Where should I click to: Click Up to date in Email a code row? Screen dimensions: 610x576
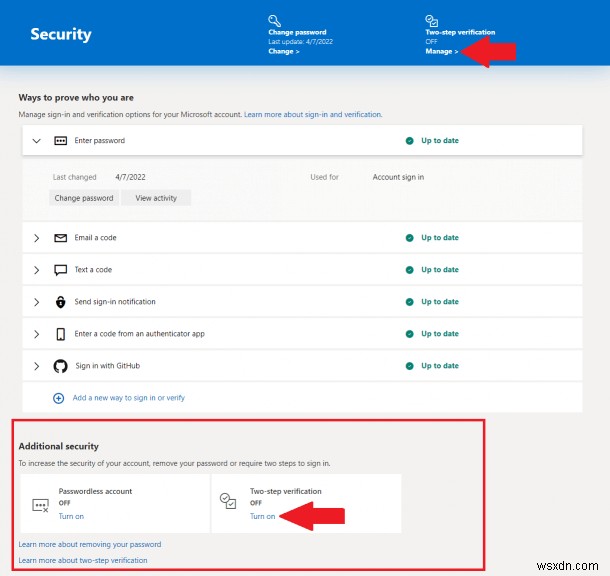[x=440, y=238]
